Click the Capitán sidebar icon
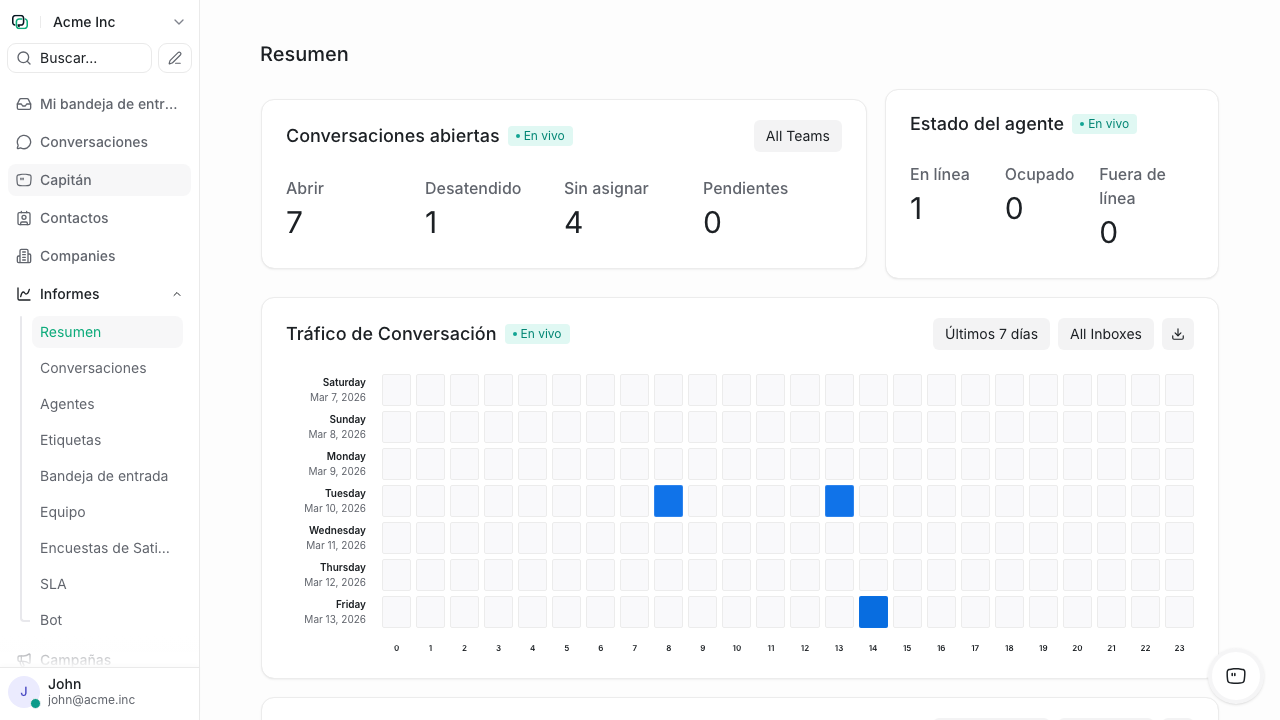Screen dimensions: 1280x720 (x=24, y=180)
